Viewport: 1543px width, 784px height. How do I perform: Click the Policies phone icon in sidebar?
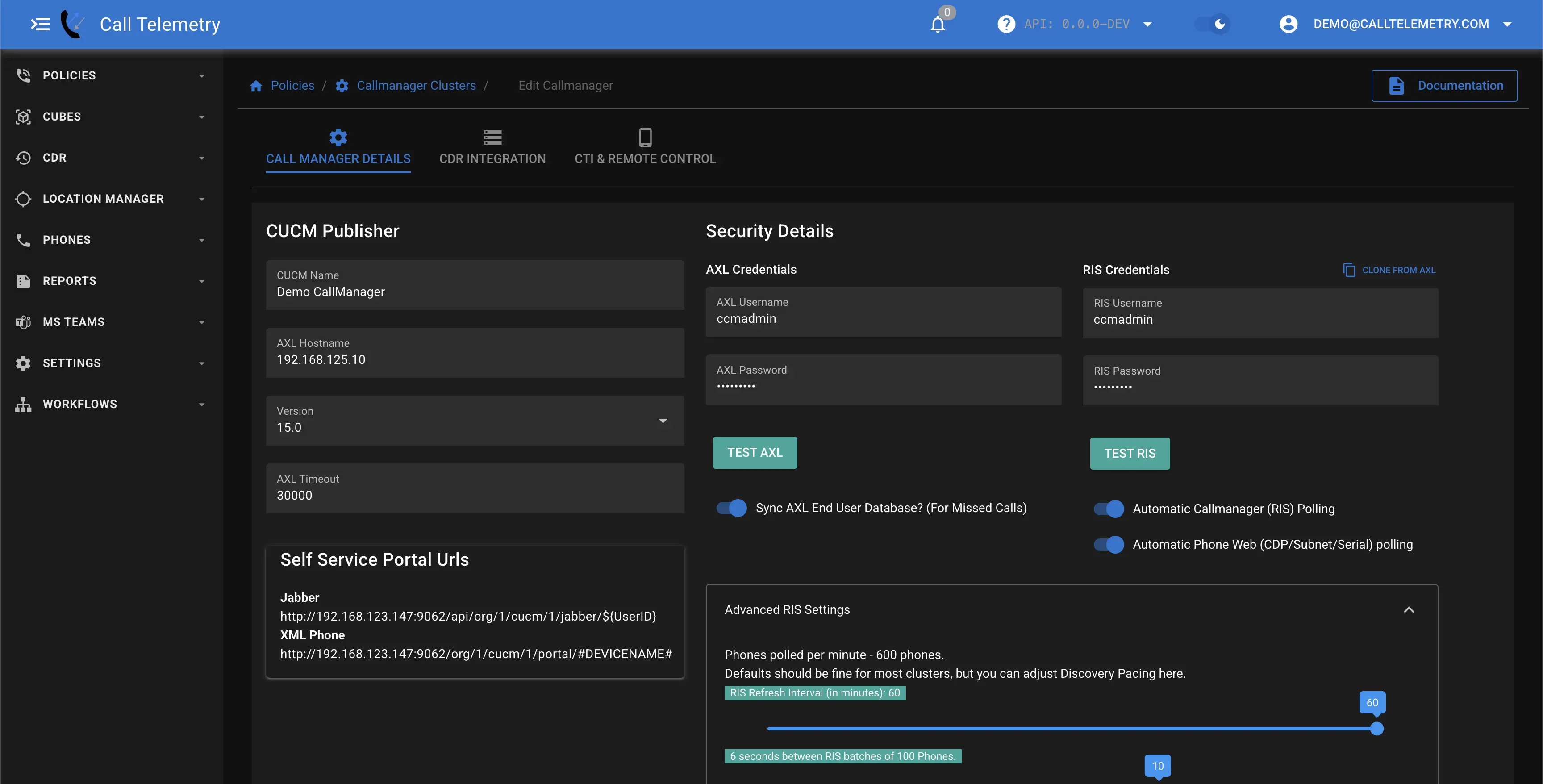pyautogui.click(x=23, y=75)
